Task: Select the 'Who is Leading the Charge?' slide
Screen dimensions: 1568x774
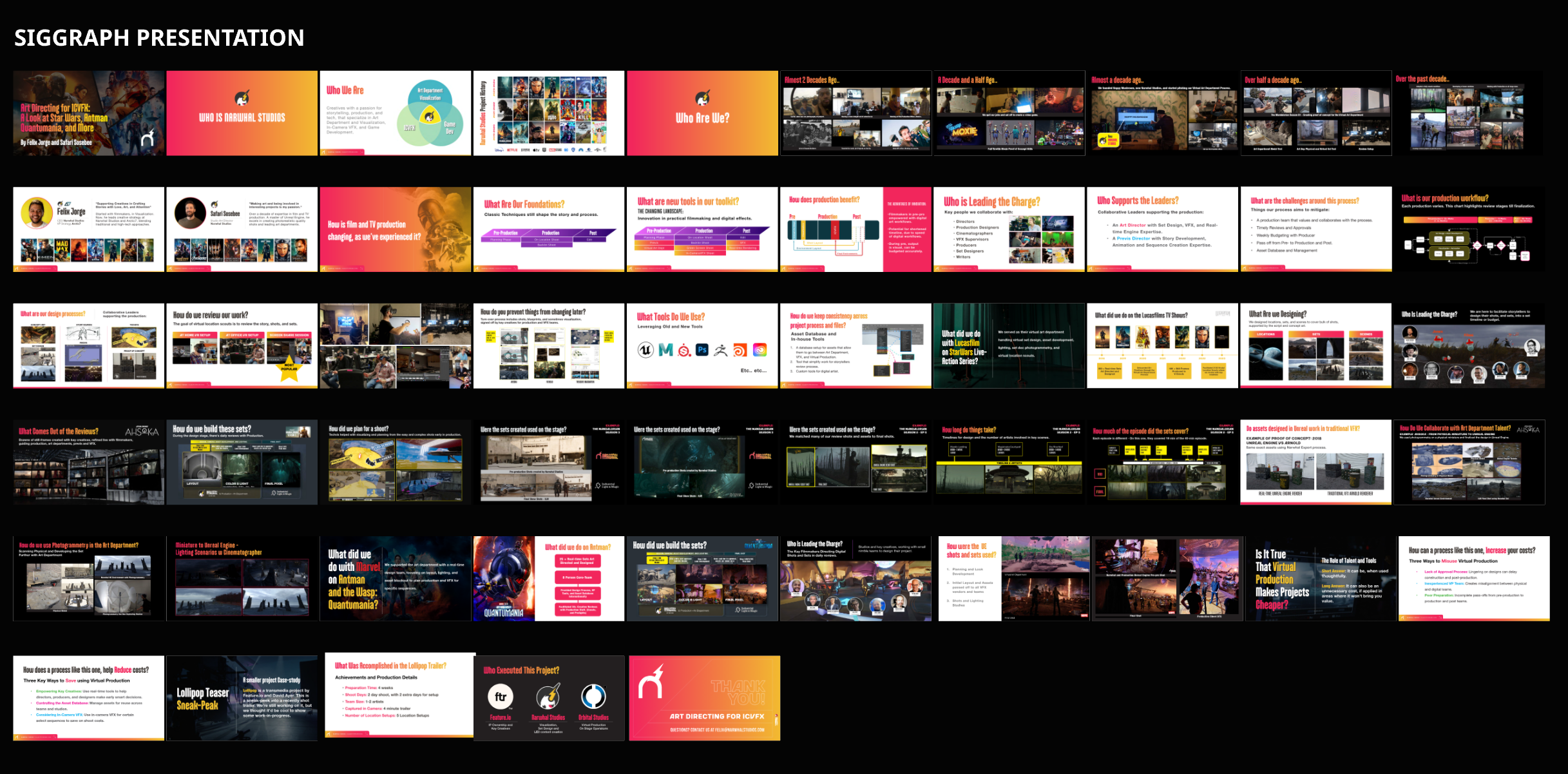Action: (1009, 229)
